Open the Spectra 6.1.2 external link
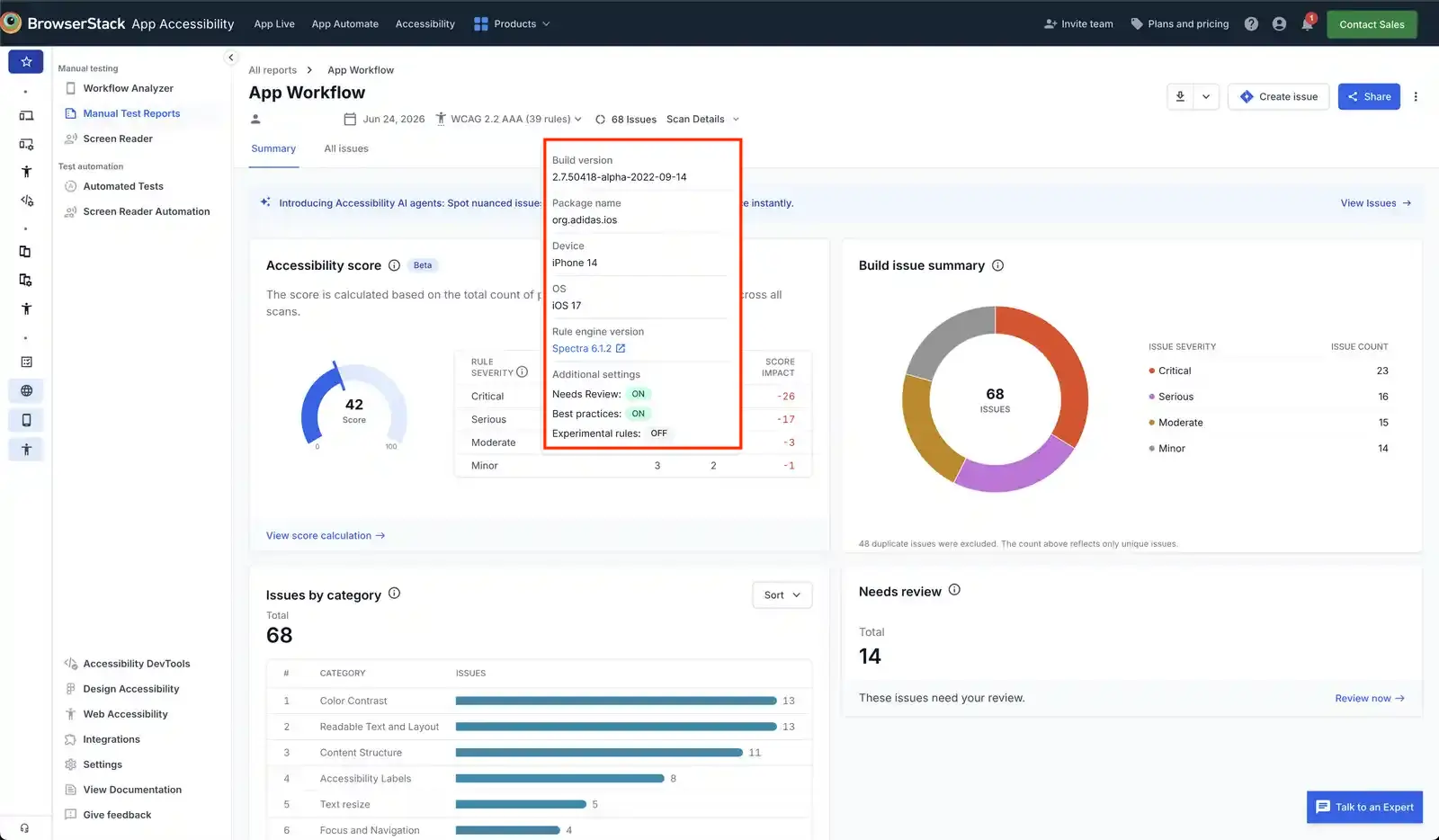This screenshot has width=1439, height=840. [589, 348]
